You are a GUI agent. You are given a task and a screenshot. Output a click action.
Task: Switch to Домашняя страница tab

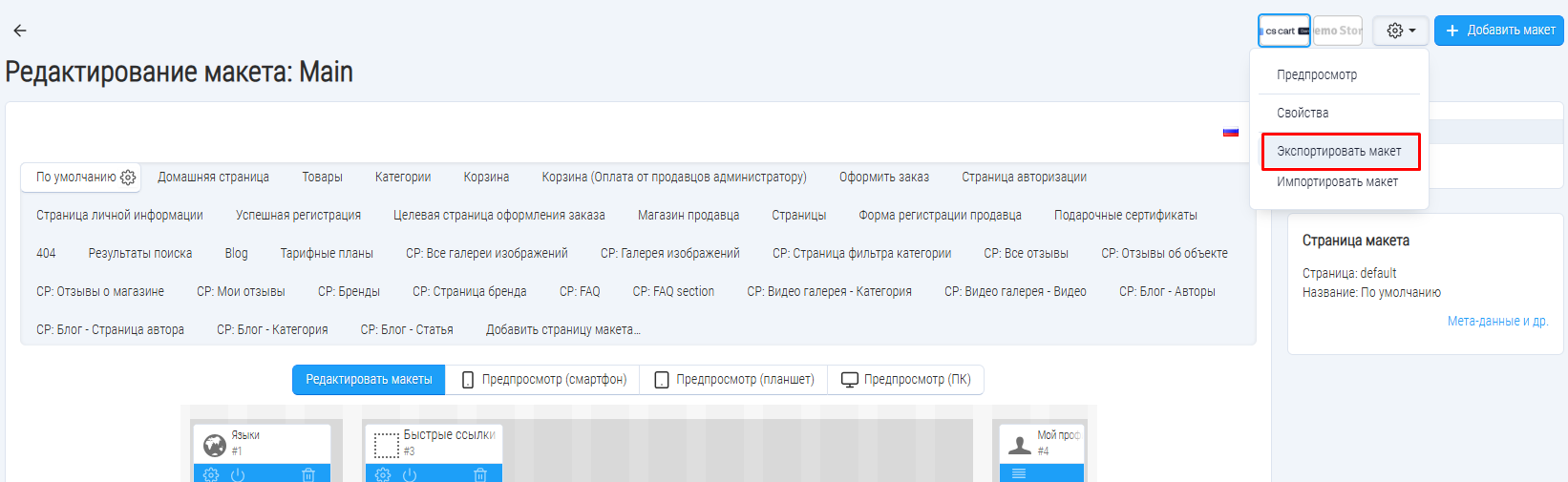click(x=213, y=177)
